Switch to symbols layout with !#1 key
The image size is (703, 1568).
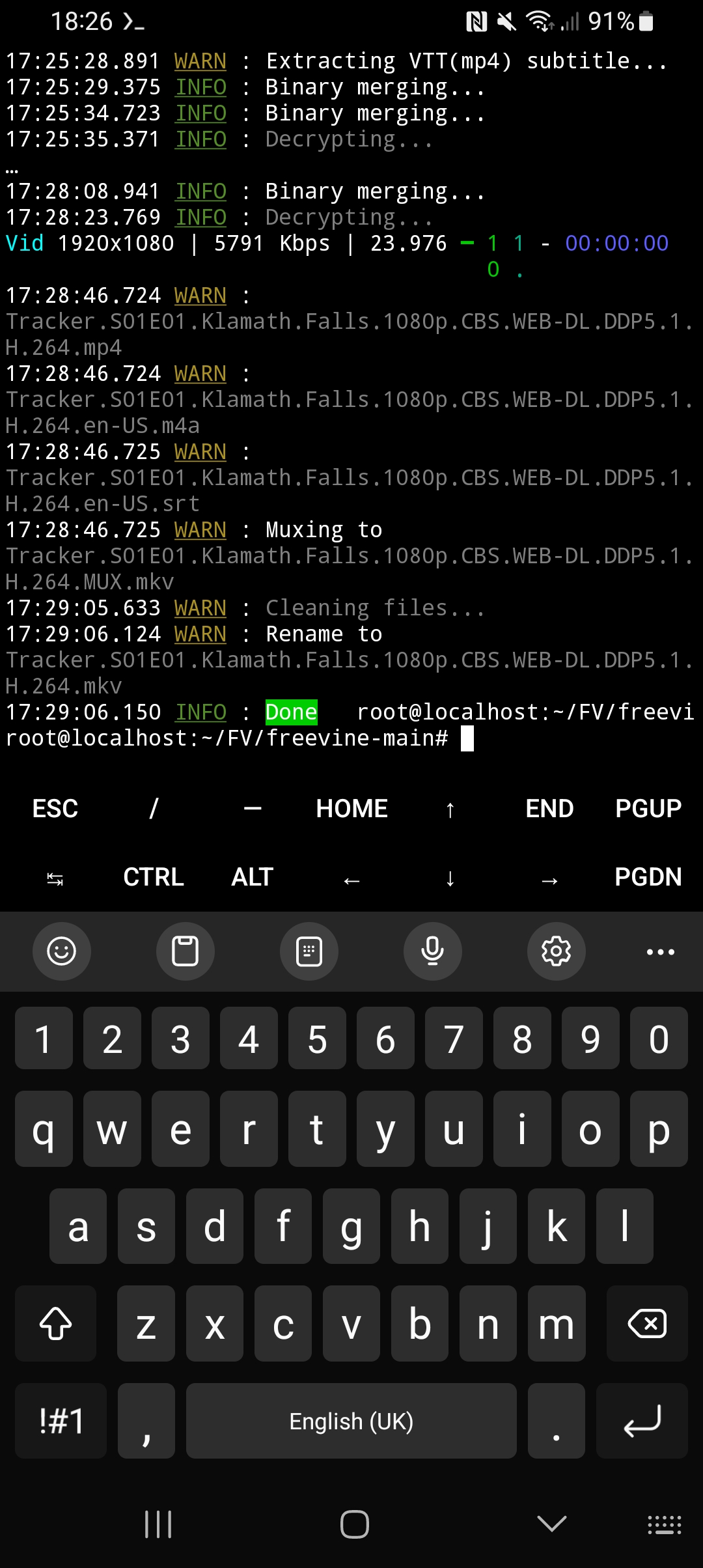click(61, 1421)
